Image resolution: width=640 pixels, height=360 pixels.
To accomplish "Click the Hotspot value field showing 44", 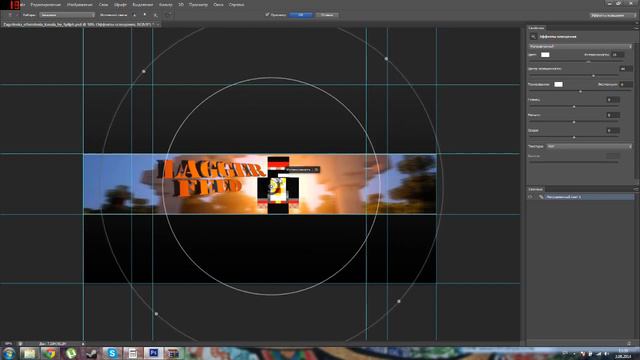I will [x=625, y=69].
